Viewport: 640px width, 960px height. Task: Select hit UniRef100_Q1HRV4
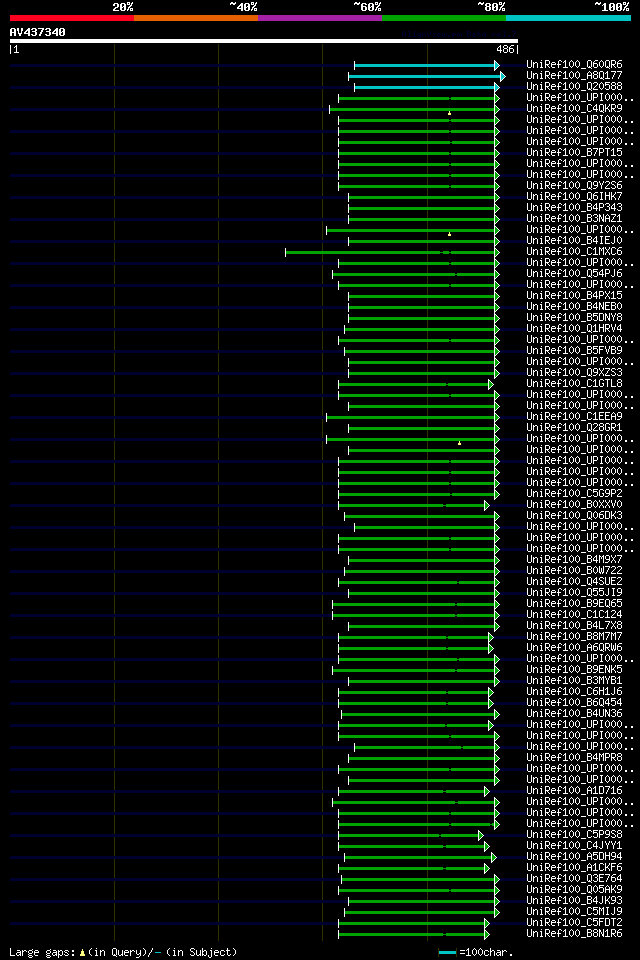pyautogui.click(x=574, y=329)
